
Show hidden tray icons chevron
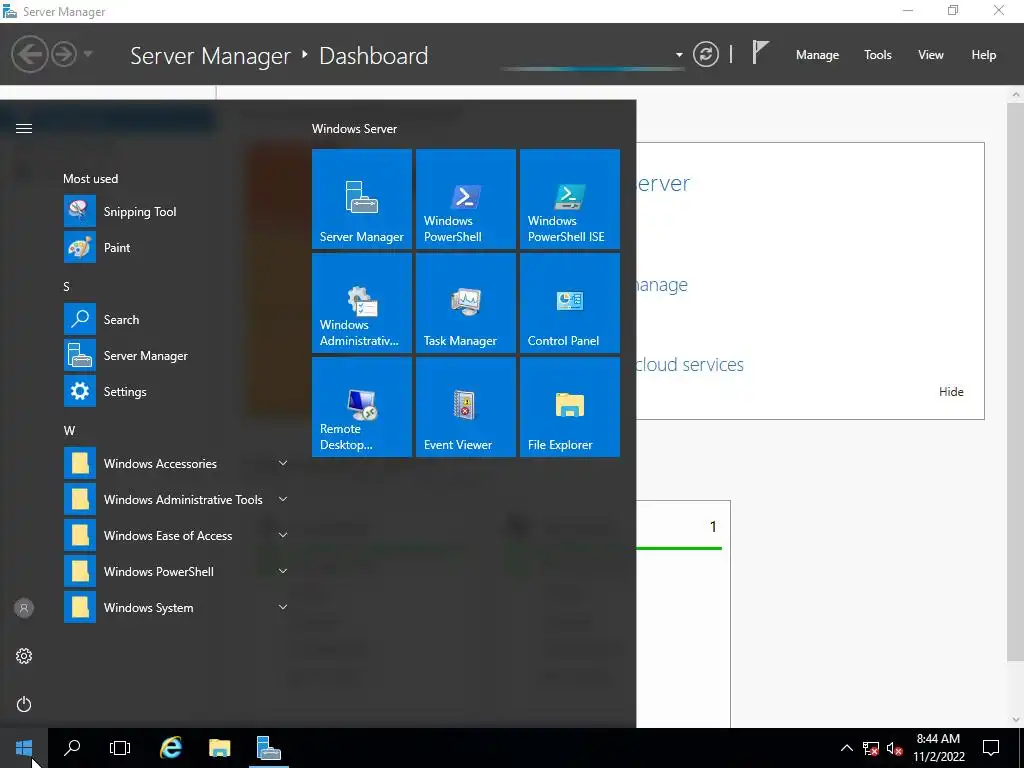(x=846, y=748)
